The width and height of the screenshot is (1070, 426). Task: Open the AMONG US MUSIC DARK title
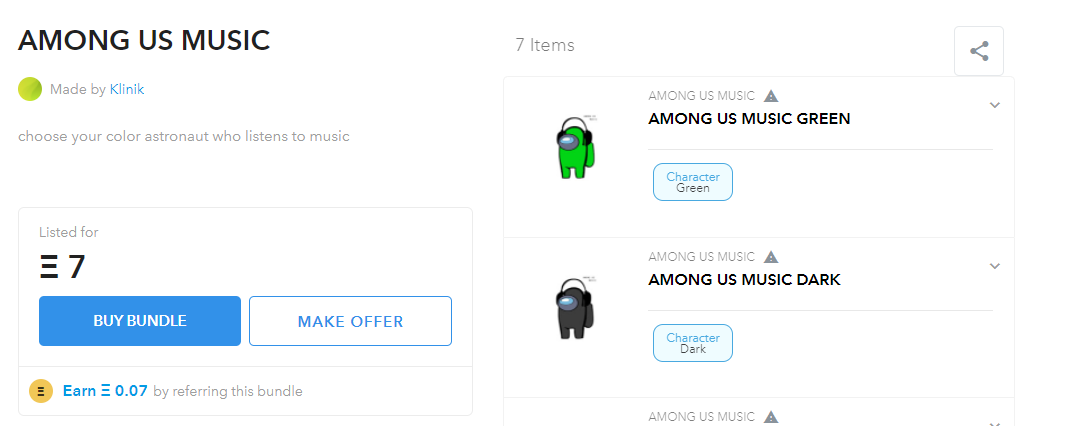(744, 280)
